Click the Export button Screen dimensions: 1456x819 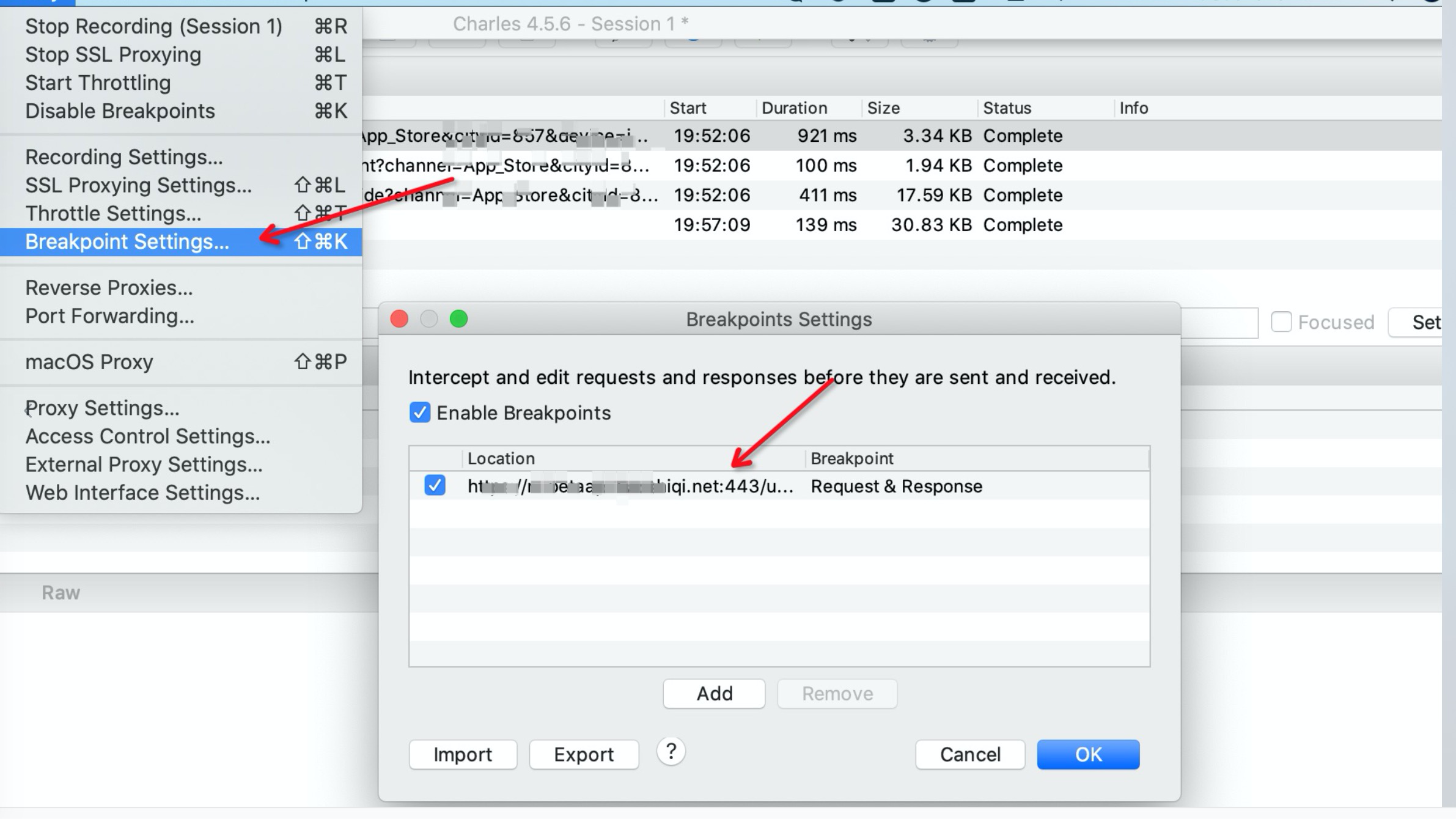[583, 754]
